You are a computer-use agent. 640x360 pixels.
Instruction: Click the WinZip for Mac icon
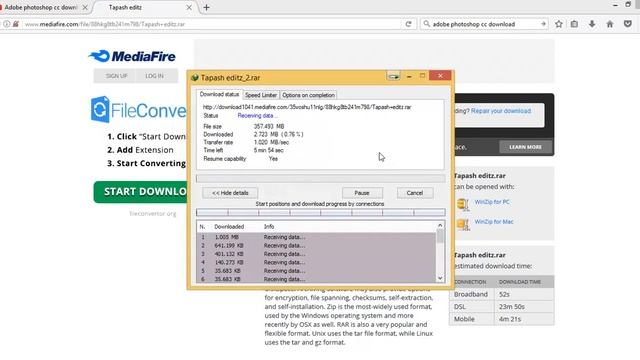[463, 224]
